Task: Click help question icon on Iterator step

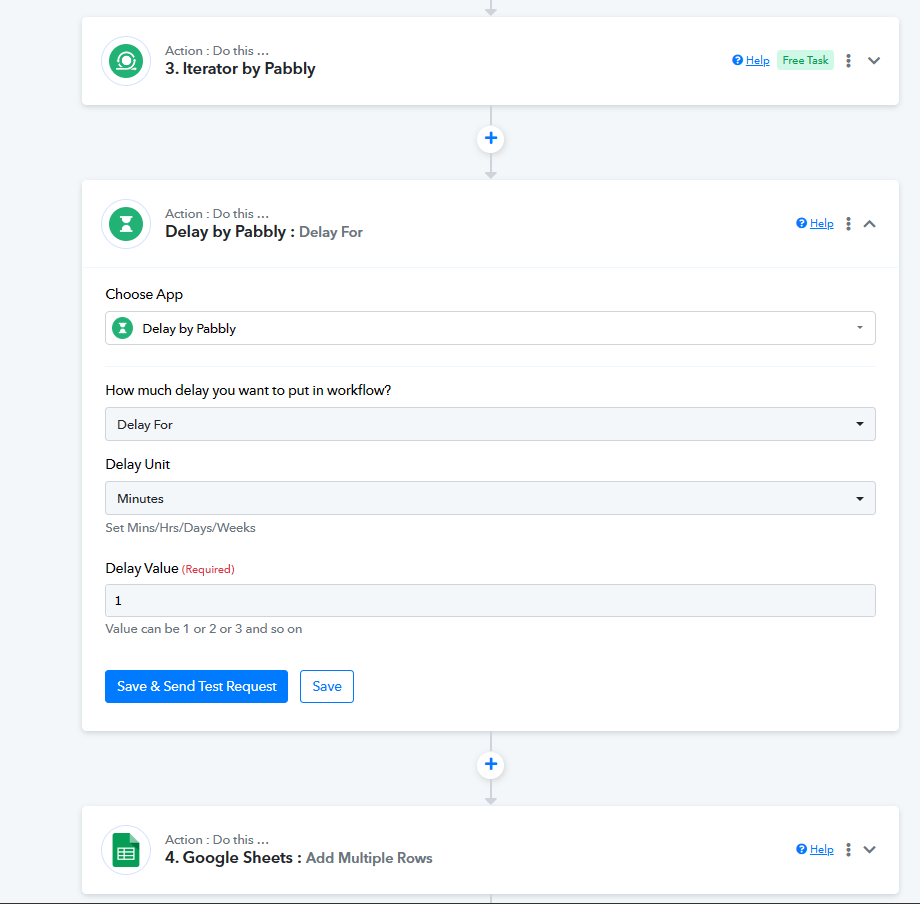Action: pos(738,60)
